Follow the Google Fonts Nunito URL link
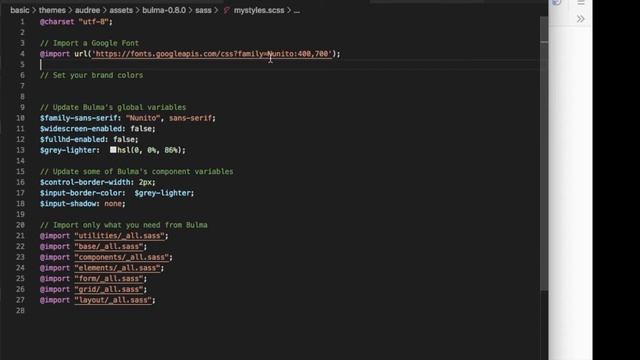The width and height of the screenshot is (640, 360). tap(211, 53)
